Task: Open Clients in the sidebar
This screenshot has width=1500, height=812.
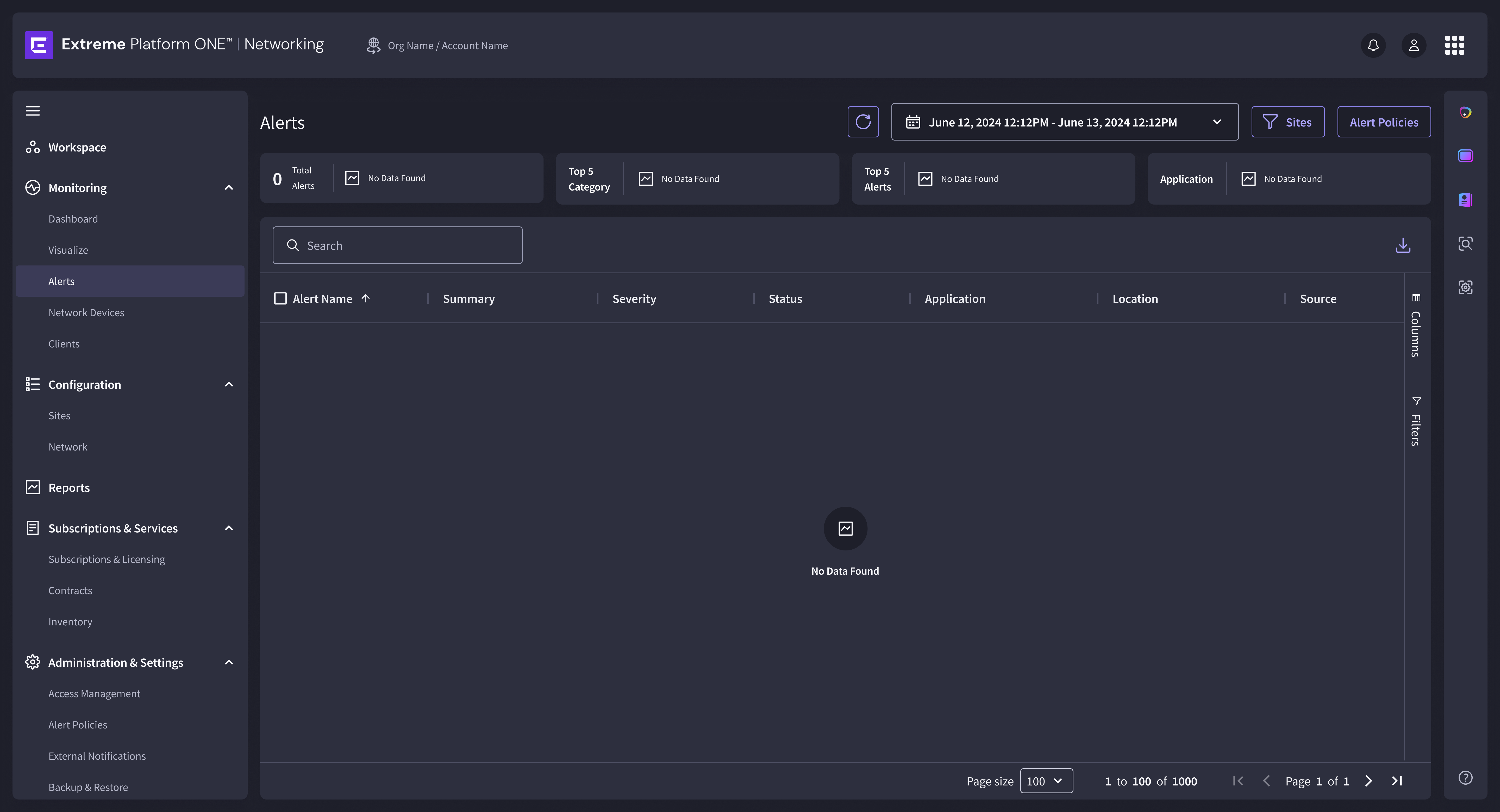Action: [x=64, y=344]
